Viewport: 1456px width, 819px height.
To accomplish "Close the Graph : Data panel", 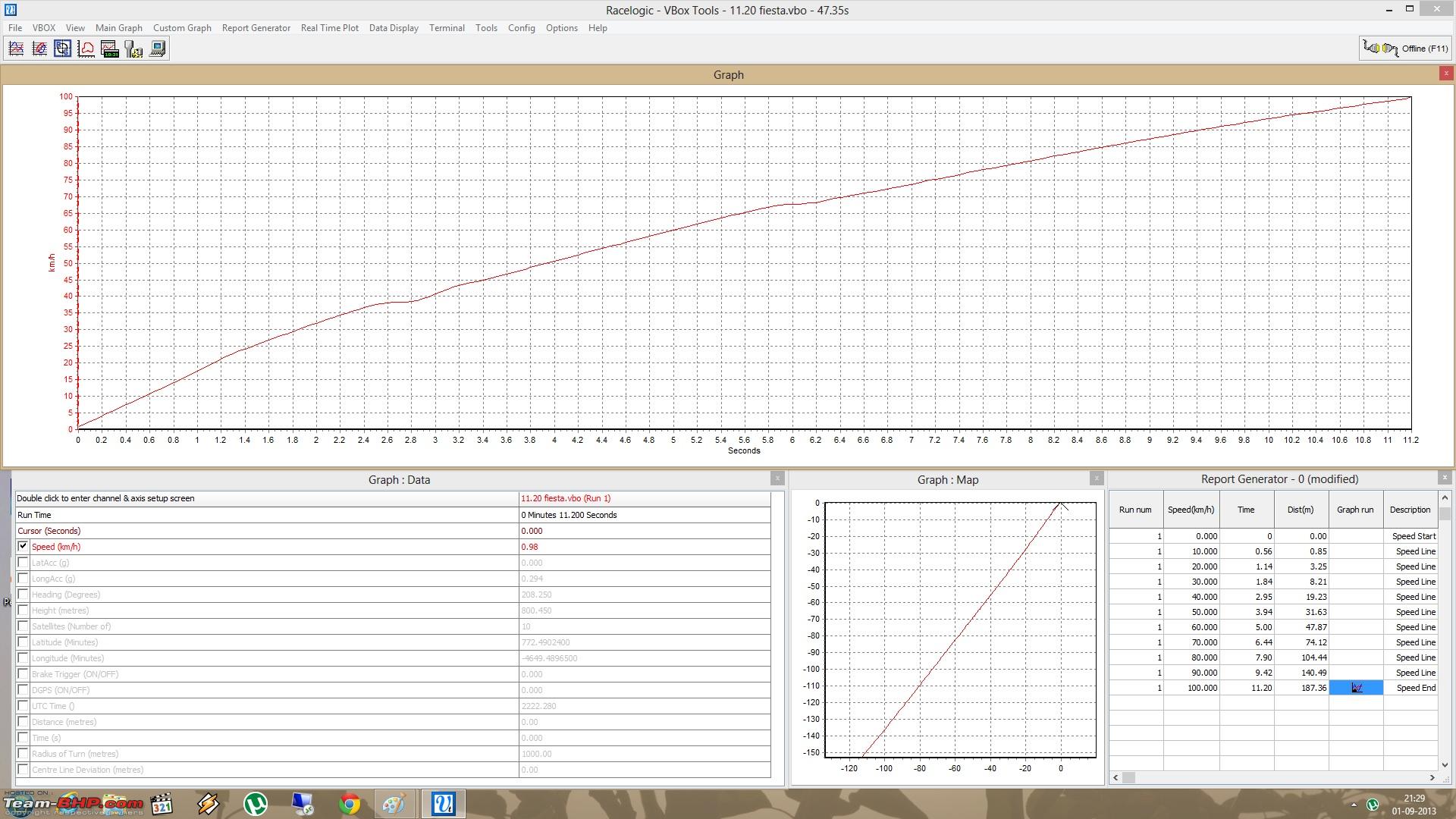I will (x=777, y=479).
